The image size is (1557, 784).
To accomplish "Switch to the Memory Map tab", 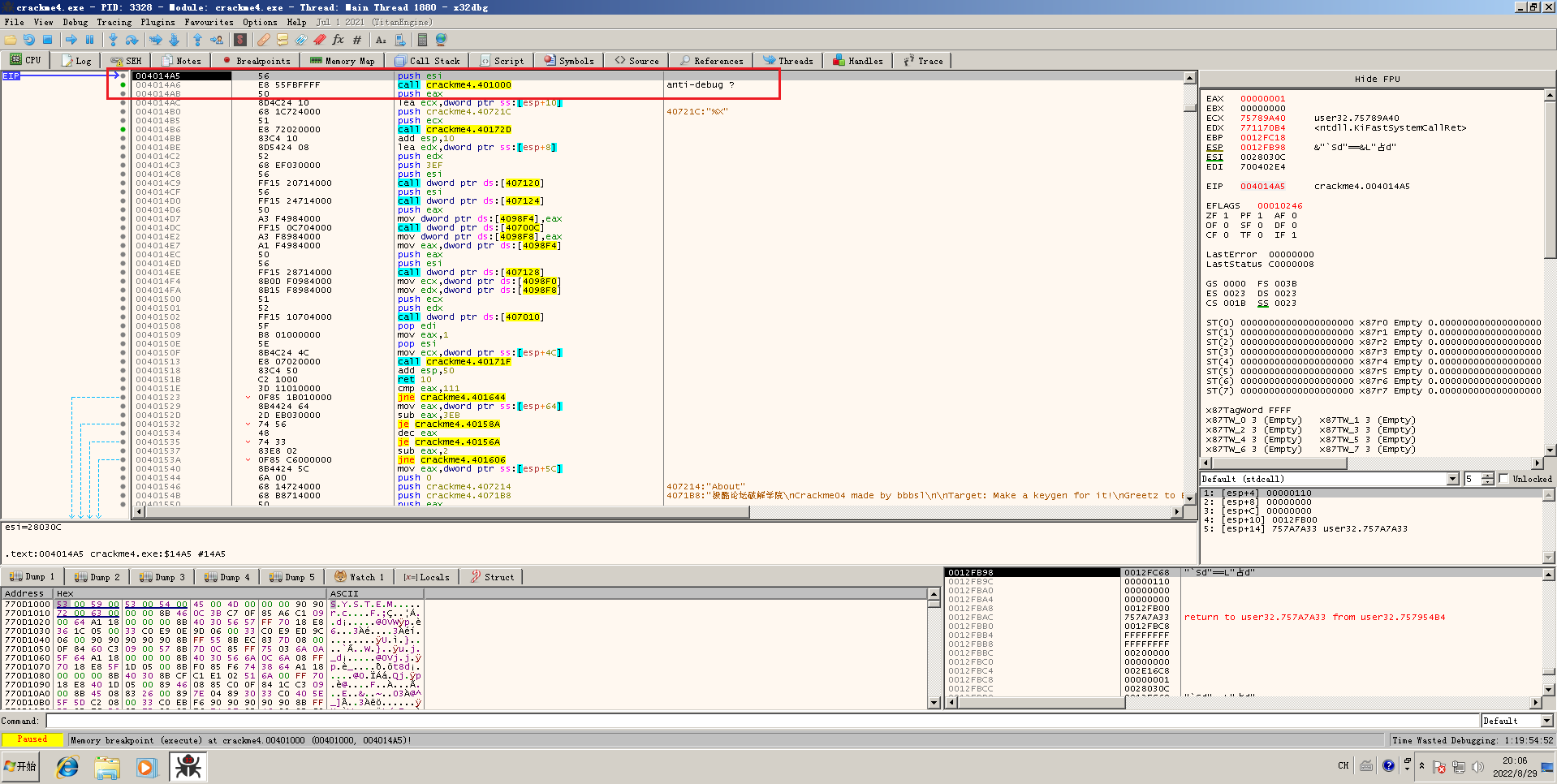I will tap(343, 61).
